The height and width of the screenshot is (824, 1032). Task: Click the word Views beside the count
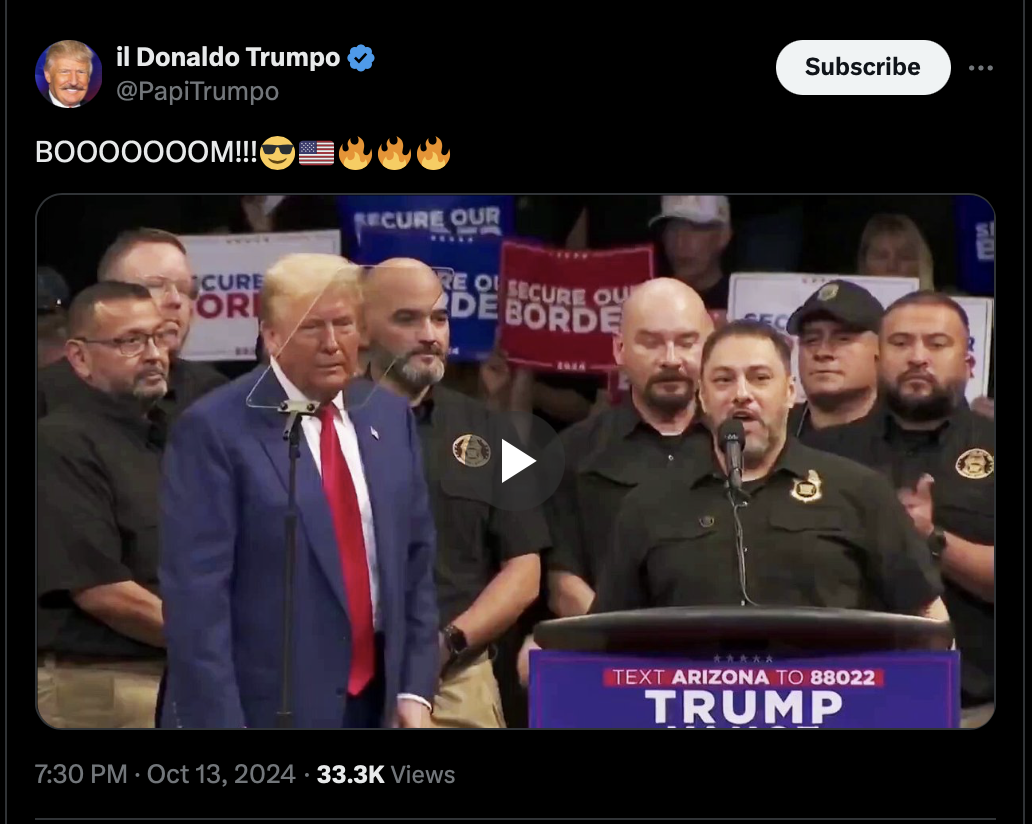point(423,775)
